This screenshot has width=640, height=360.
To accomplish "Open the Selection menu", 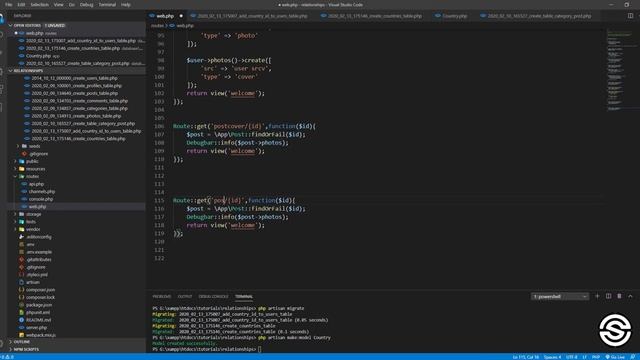I will [x=40, y=4].
